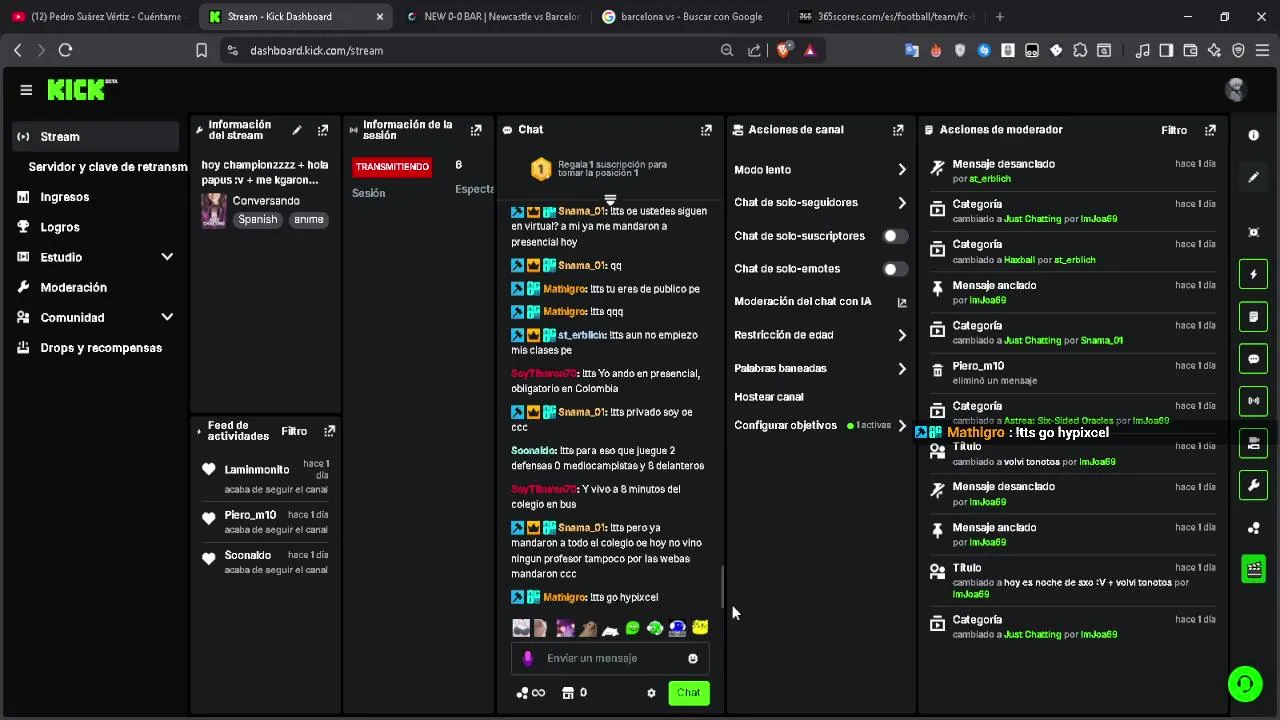Open Brave Shields lion icon
1280x720 pixels.
coord(785,50)
